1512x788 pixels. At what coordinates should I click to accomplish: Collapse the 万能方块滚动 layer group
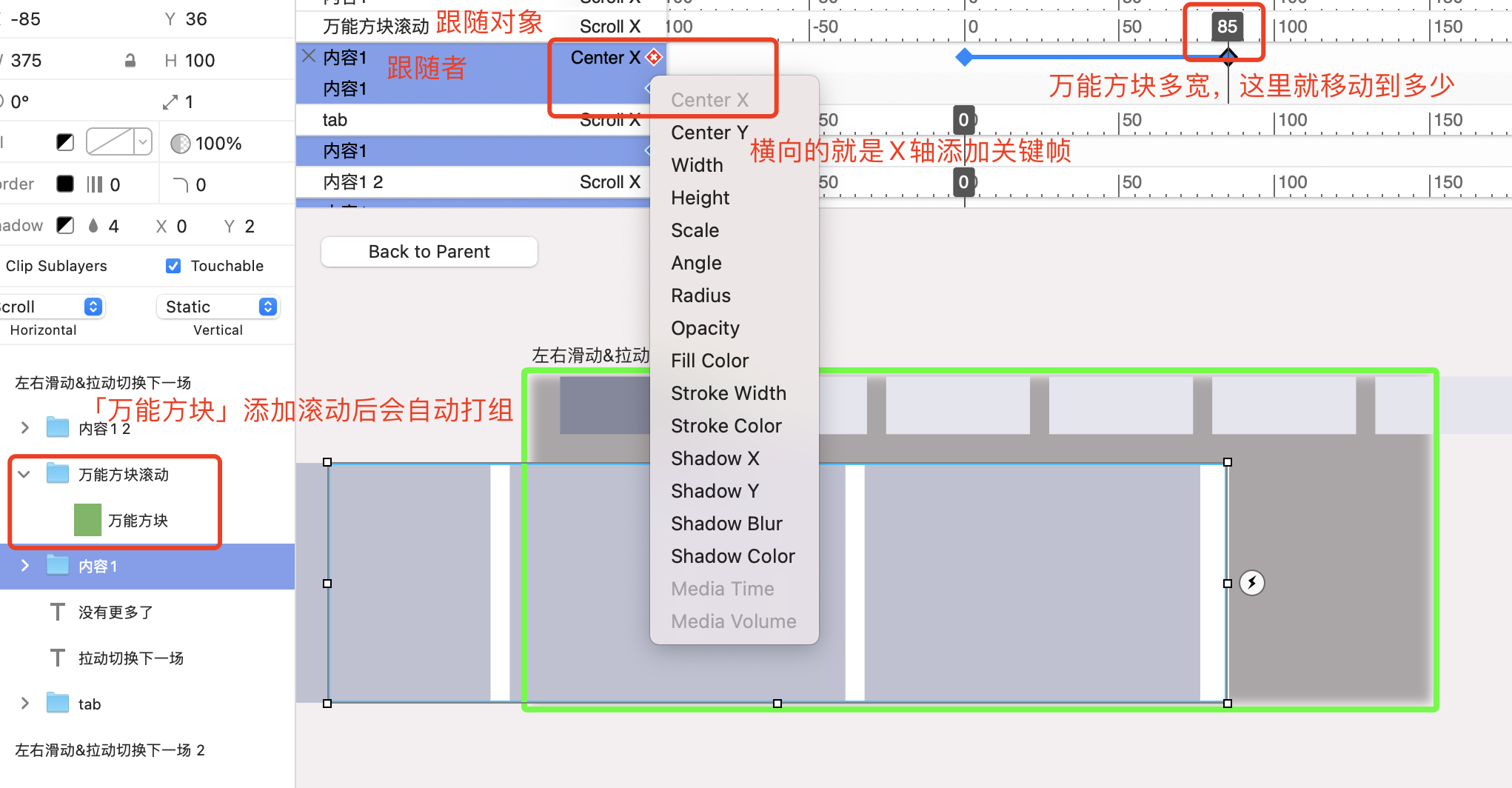coord(24,474)
